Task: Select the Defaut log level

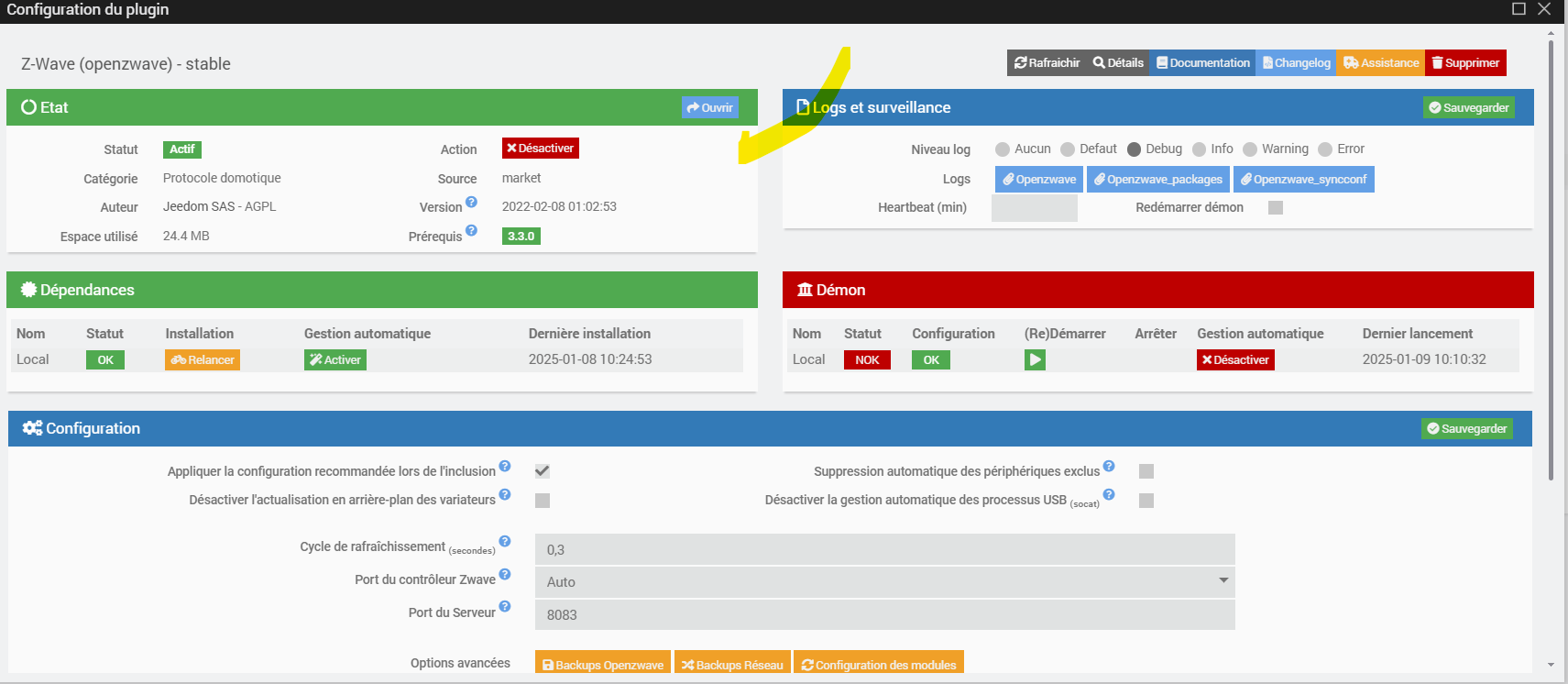Action: pos(1068,149)
